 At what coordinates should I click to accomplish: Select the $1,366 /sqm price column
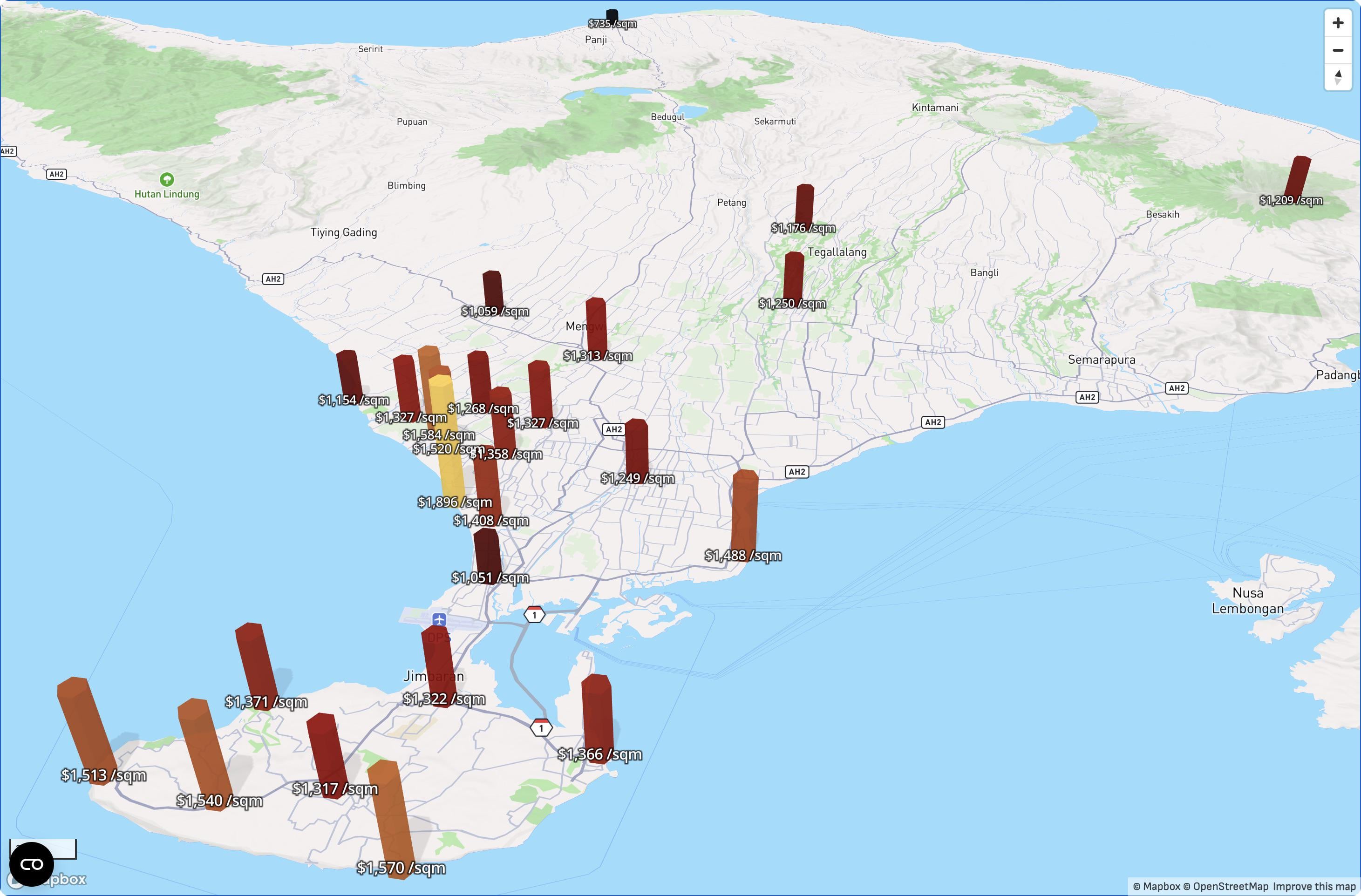[x=598, y=715]
